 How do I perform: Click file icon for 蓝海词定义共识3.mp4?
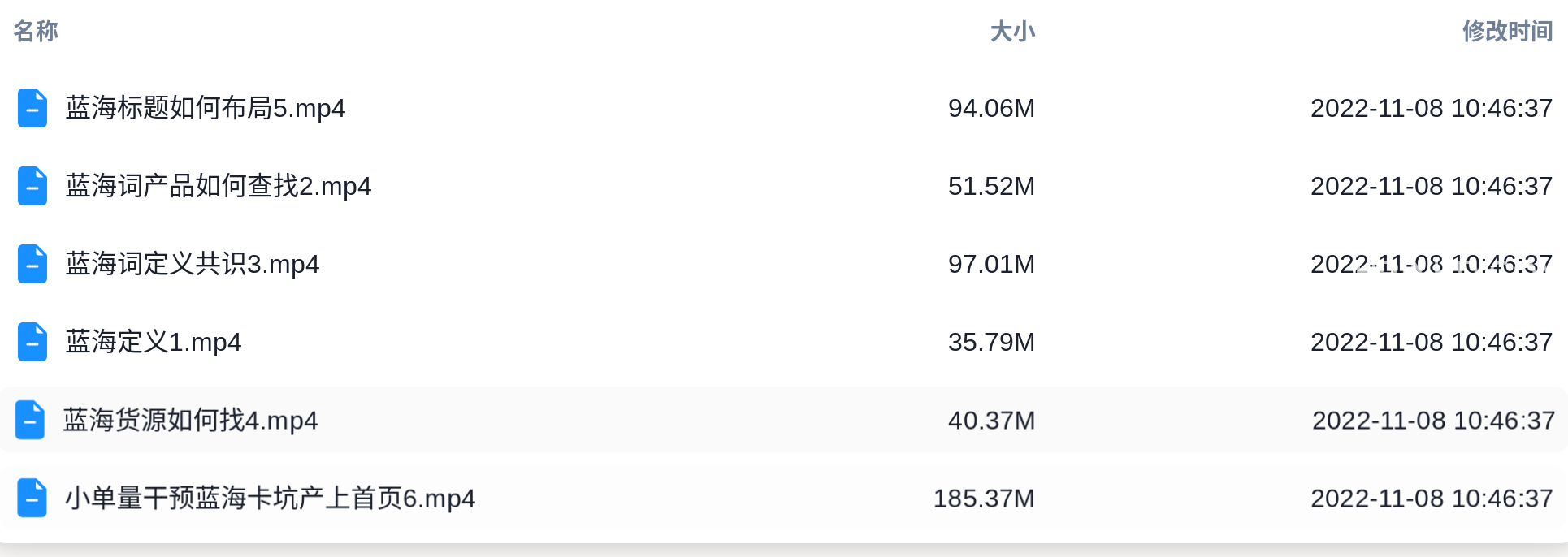[32, 264]
